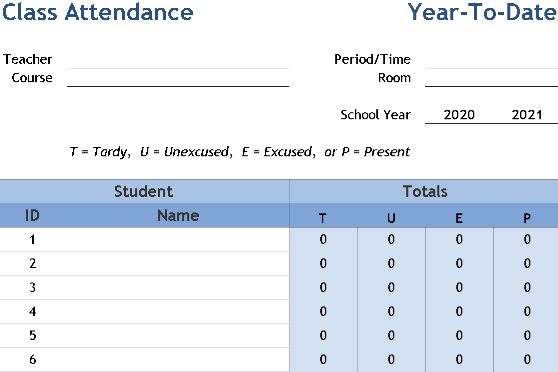The width and height of the screenshot is (558, 372).
Task: Select student ID 6 cell
Action: pos(32,360)
